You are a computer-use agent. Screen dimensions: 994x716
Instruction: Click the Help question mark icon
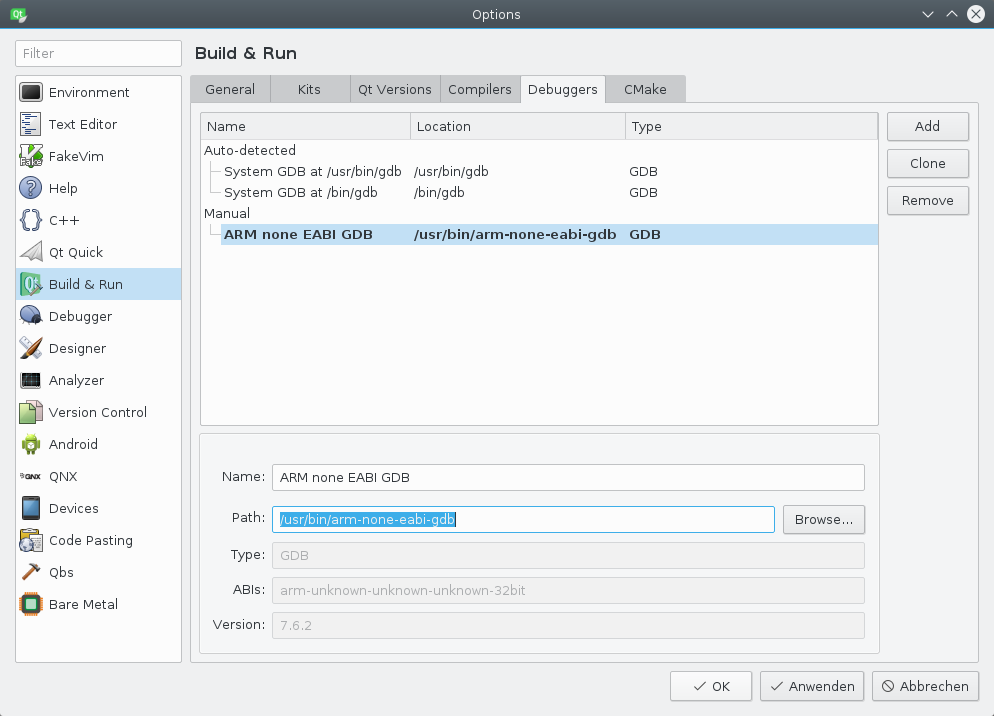[x=30, y=188]
